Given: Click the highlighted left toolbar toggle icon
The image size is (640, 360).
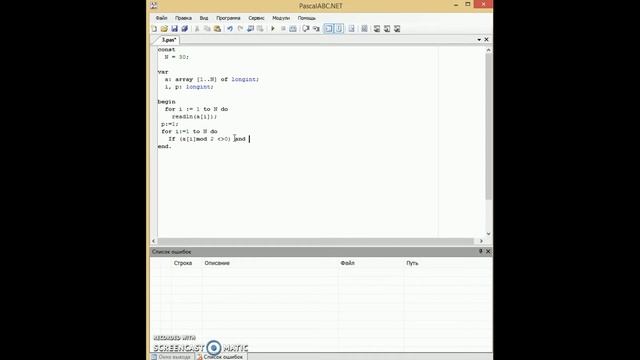Looking at the screenshot, I should click(328, 29).
